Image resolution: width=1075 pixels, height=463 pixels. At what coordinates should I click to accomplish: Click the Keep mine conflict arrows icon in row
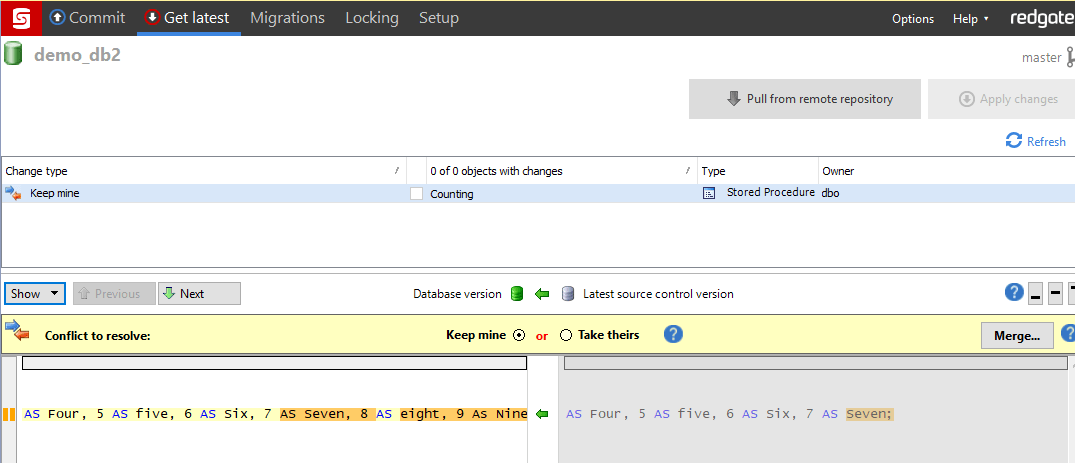pos(14,193)
